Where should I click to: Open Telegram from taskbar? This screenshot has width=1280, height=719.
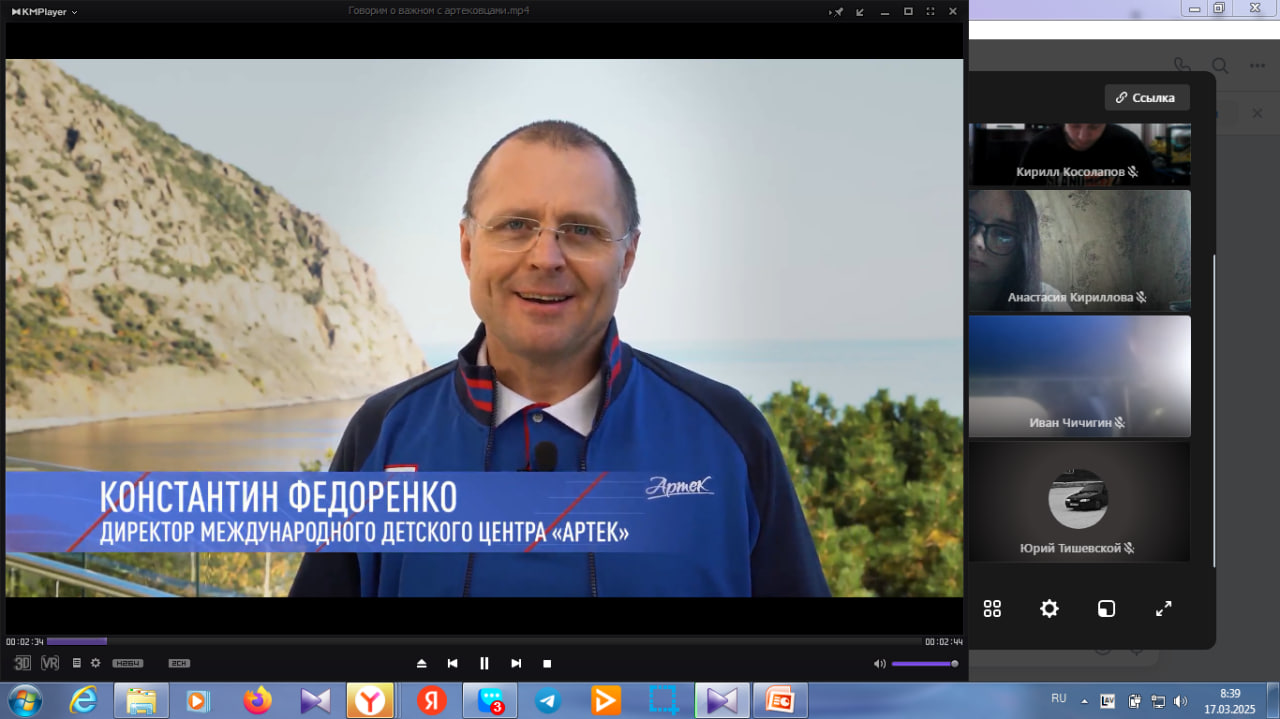pyautogui.click(x=548, y=701)
